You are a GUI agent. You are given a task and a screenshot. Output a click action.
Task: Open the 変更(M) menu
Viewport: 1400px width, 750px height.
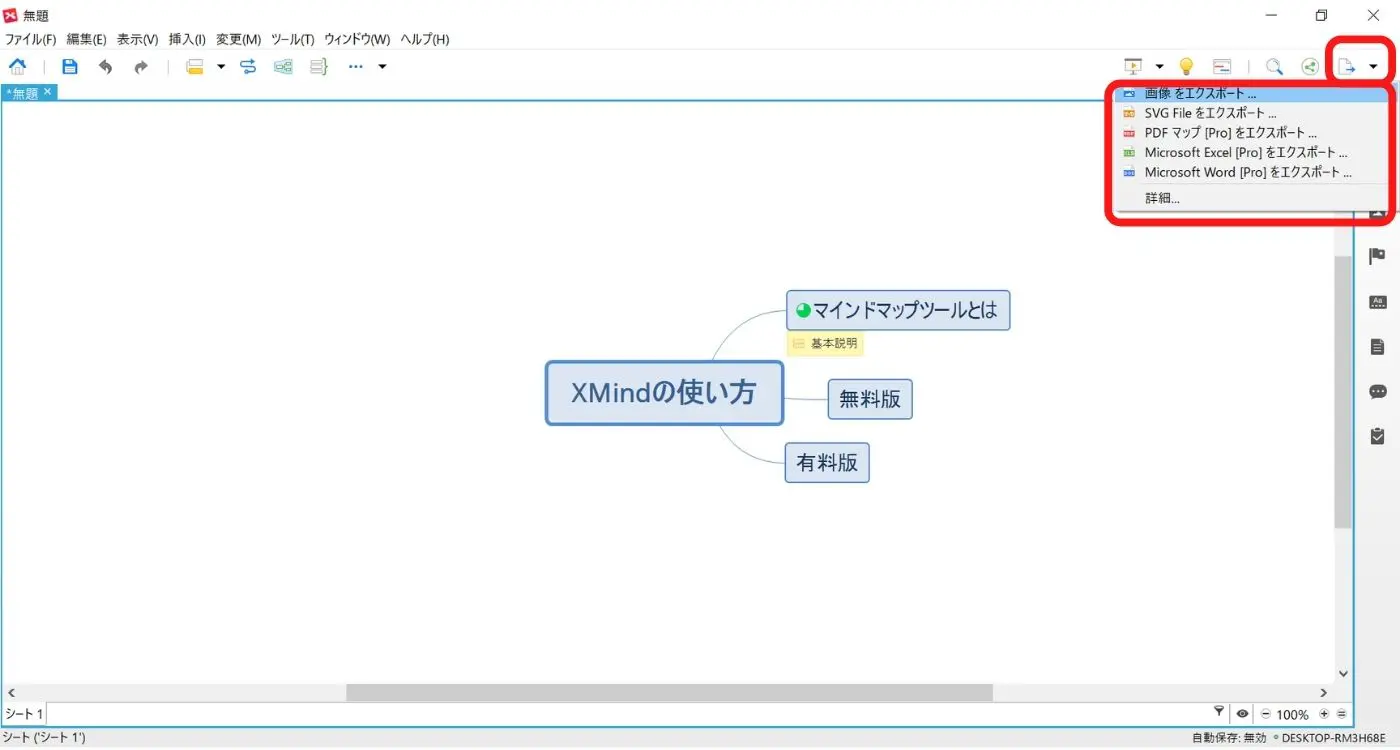[238, 40]
